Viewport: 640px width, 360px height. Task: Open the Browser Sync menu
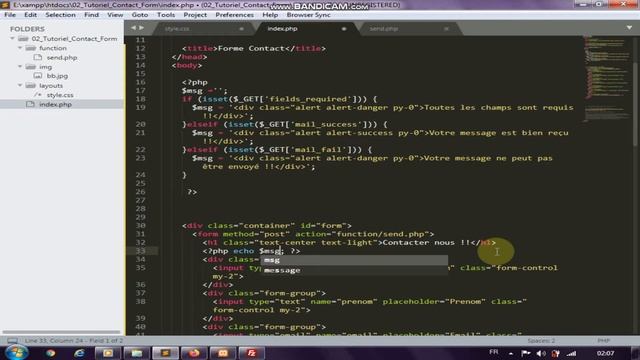tap(309, 15)
